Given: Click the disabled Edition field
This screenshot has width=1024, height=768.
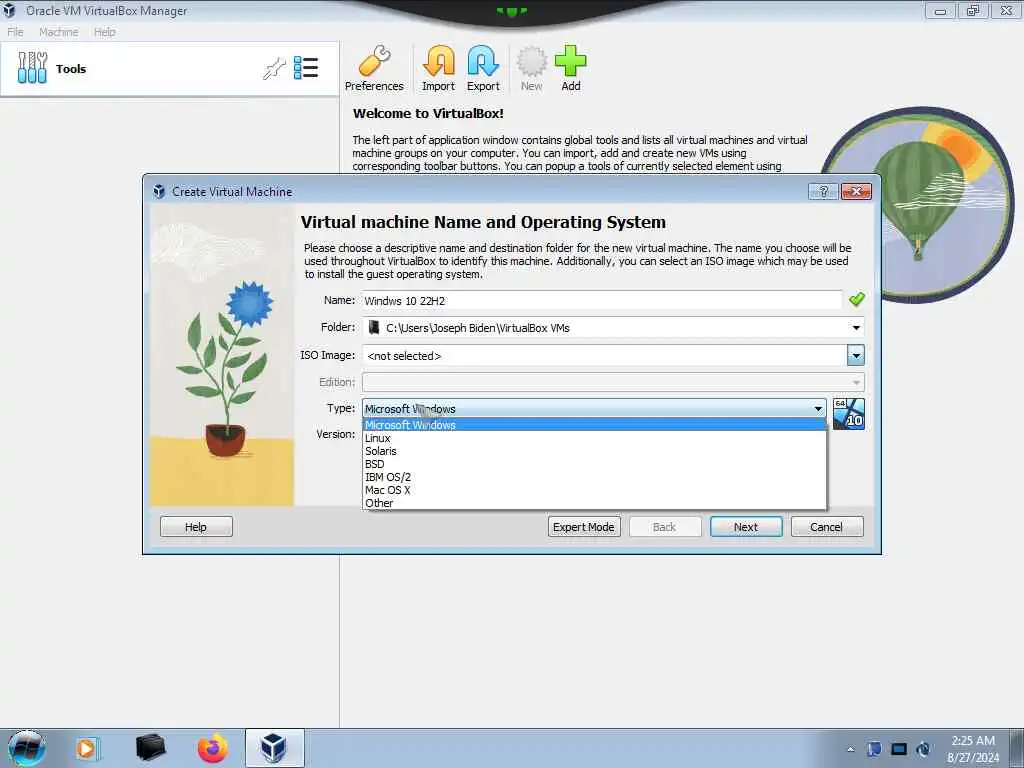Looking at the screenshot, I should (613, 382).
